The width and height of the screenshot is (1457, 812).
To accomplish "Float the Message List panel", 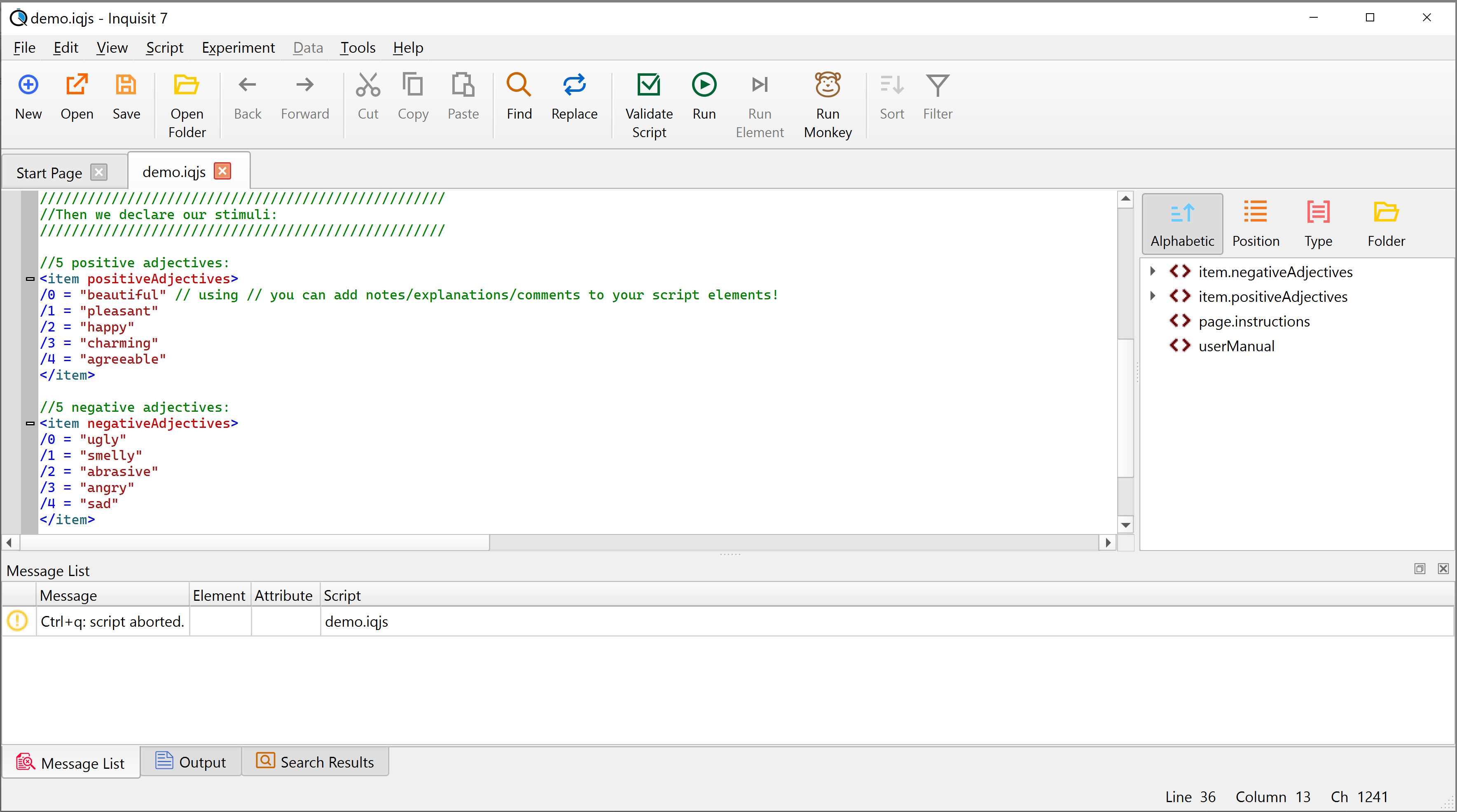I will tap(1420, 568).
